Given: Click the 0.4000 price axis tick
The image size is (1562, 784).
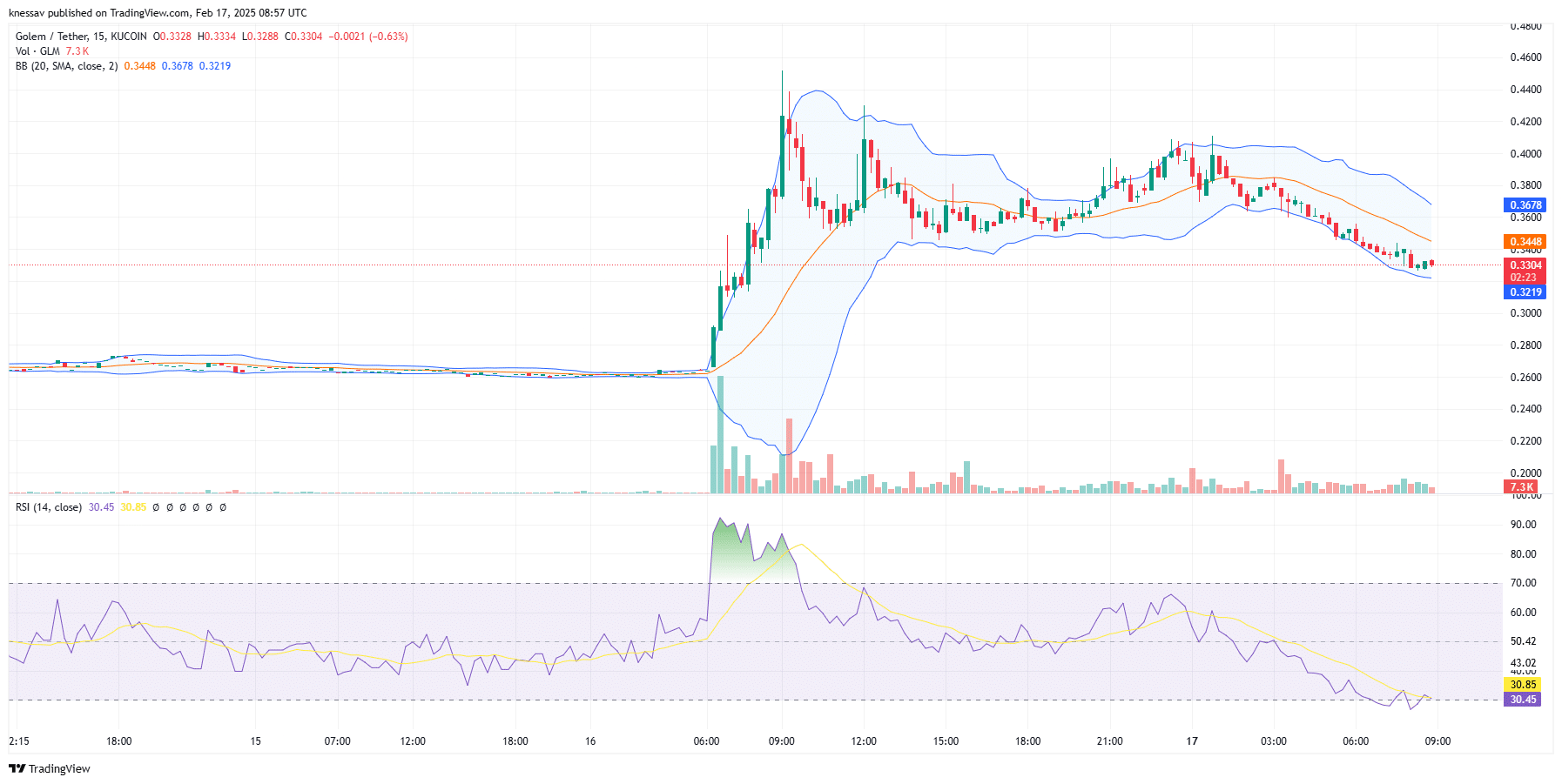Looking at the screenshot, I should click(1525, 154).
